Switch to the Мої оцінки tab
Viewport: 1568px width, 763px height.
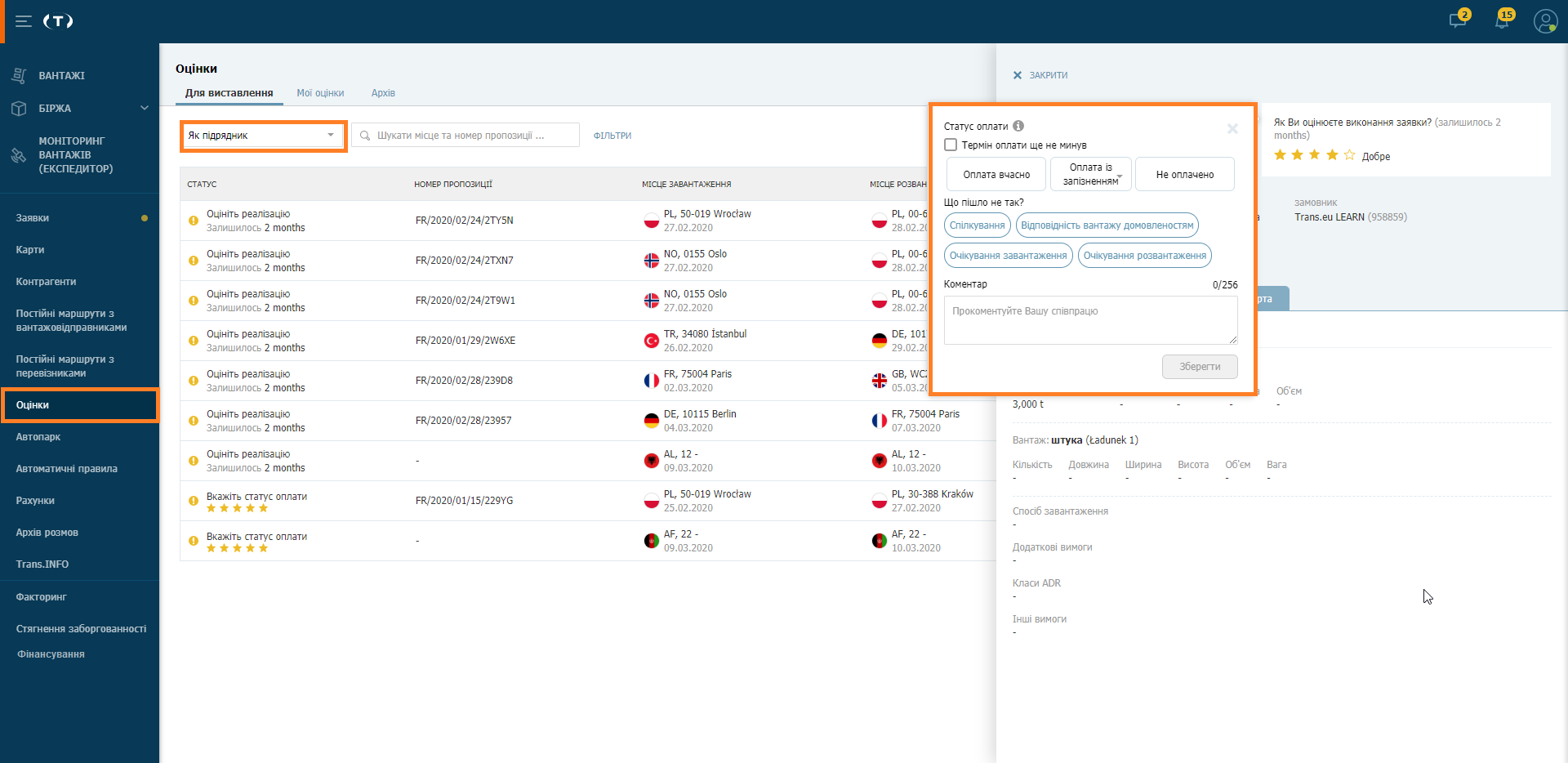320,93
